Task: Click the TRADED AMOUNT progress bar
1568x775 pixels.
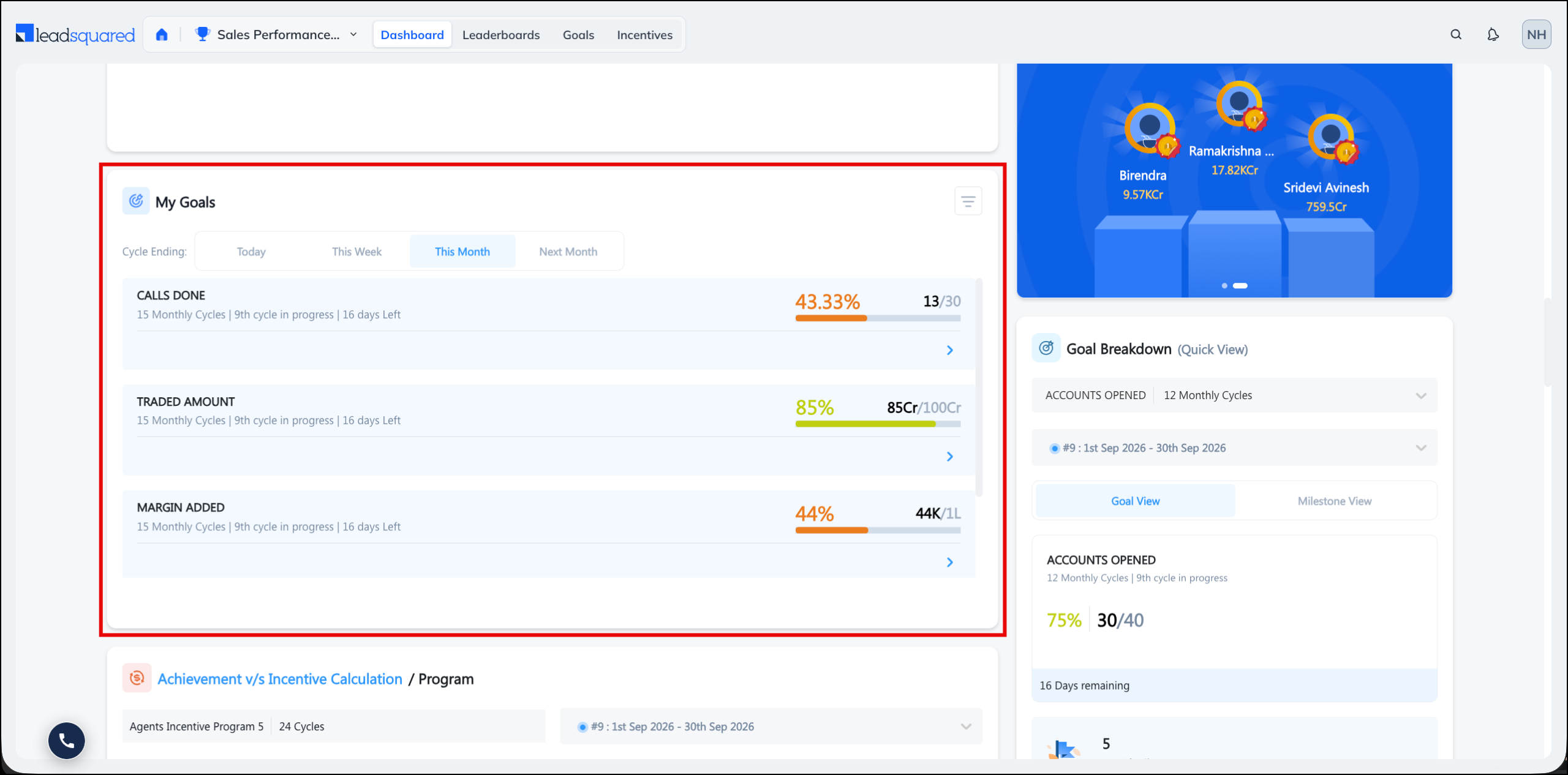Action: [x=878, y=424]
